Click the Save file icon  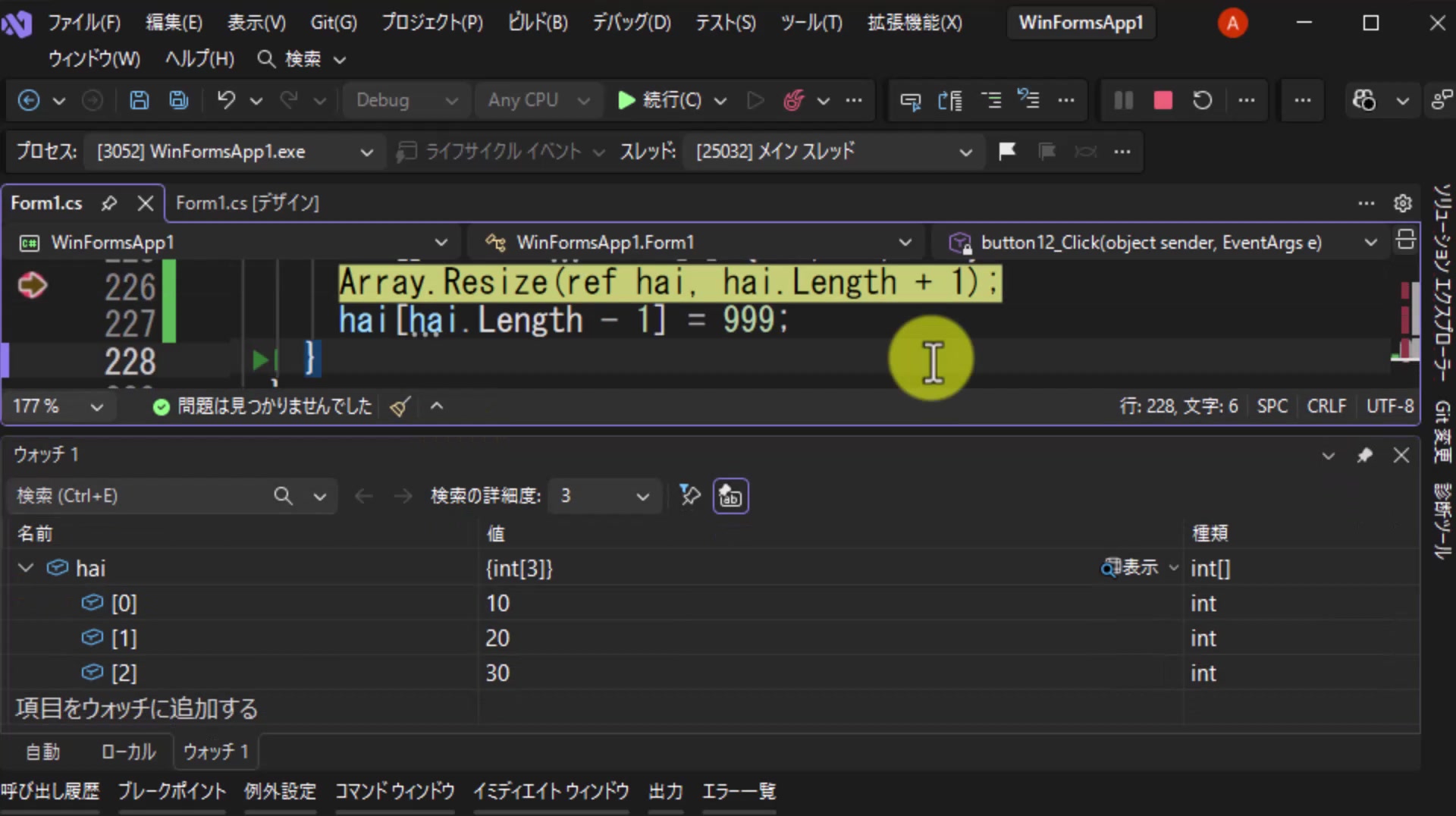click(140, 100)
